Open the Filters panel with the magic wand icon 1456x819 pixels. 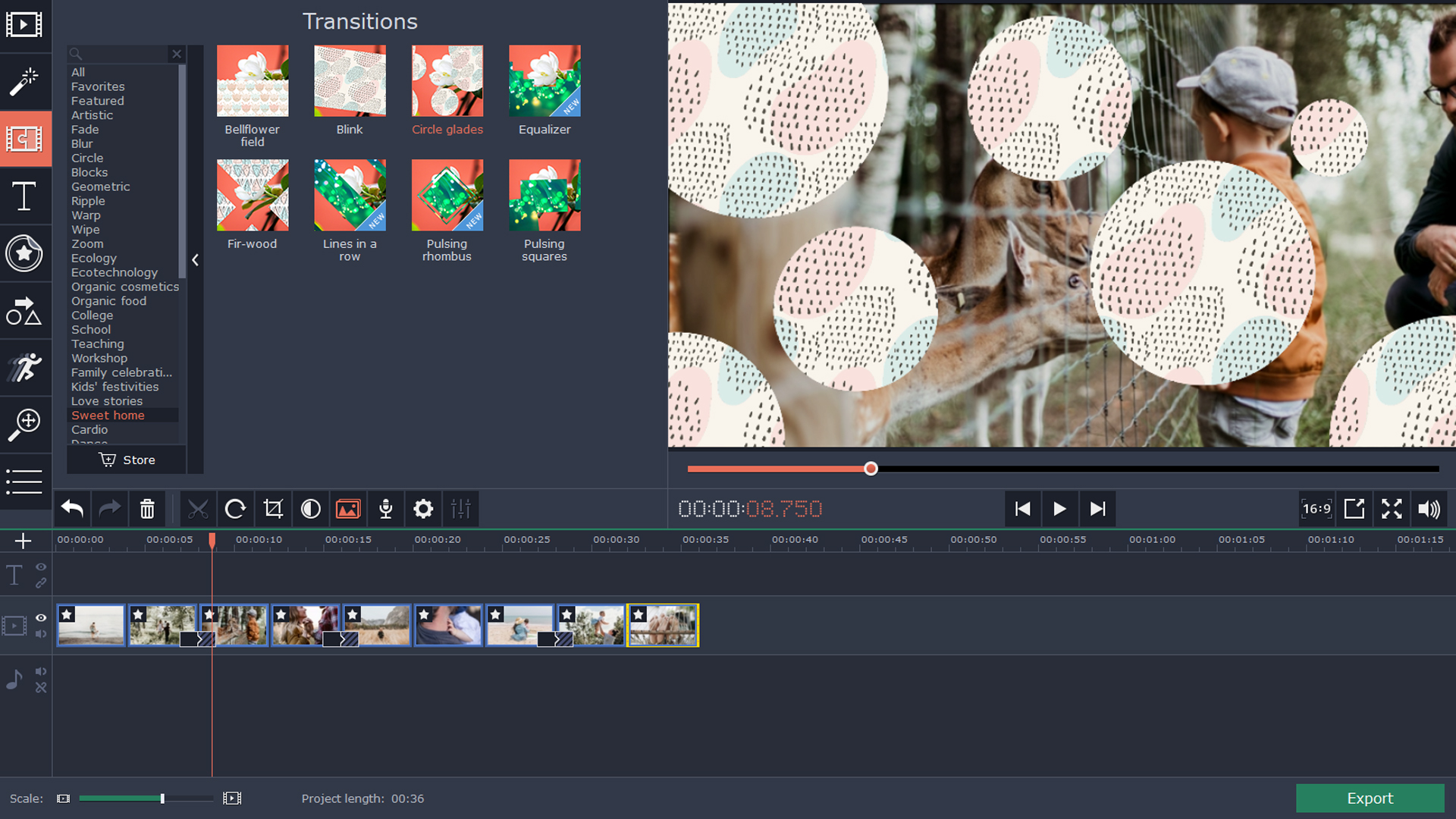point(25,82)
